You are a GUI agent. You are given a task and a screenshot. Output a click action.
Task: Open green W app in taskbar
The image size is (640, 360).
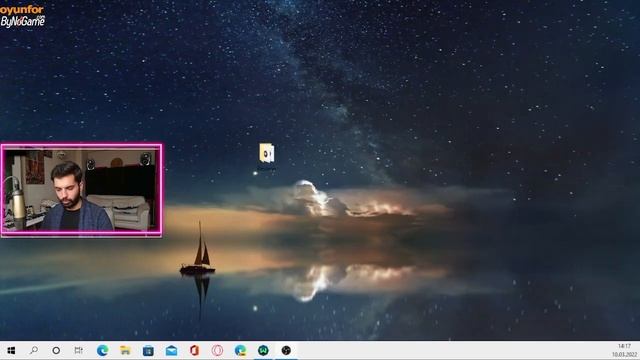263,350
